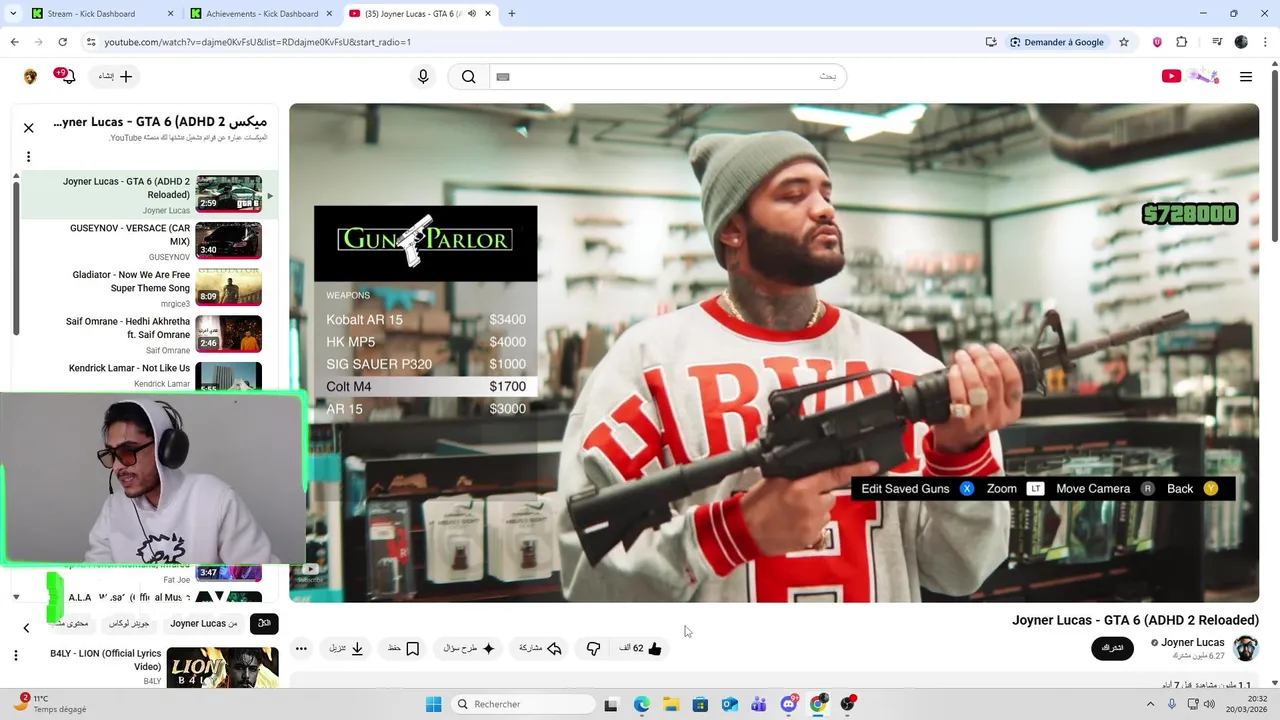This screenshot has width=1280, height=720.
Task: Open the YouTube account avatar
Action: coord(30,76)
